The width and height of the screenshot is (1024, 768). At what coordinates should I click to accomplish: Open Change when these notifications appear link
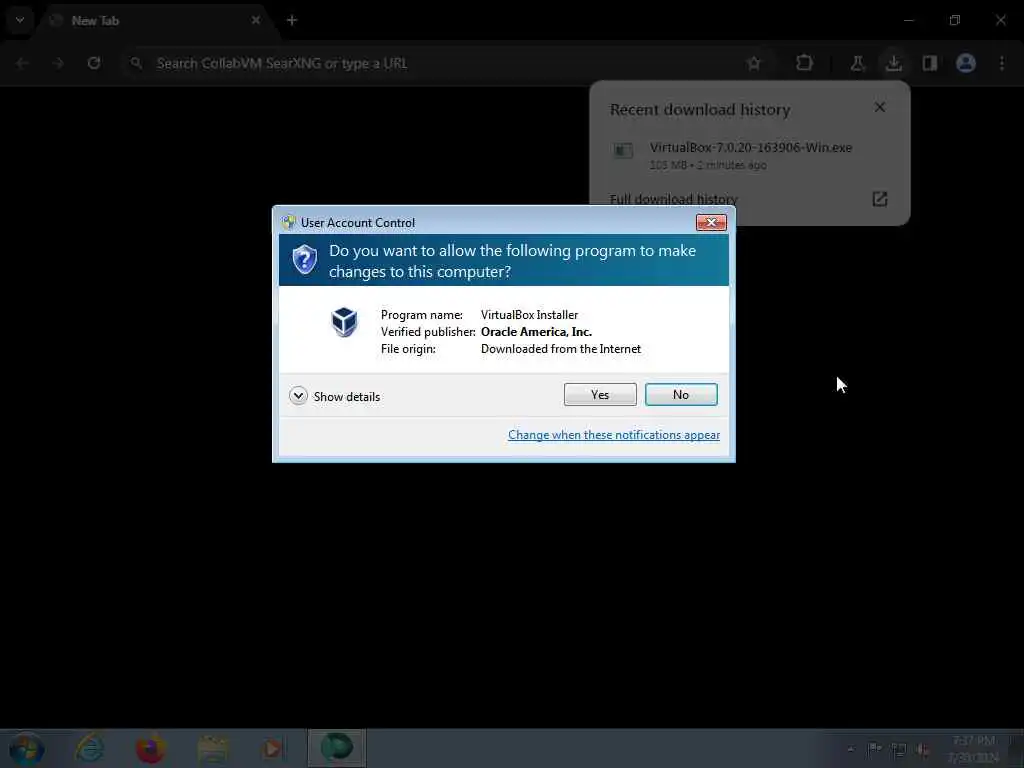(614, 435)
